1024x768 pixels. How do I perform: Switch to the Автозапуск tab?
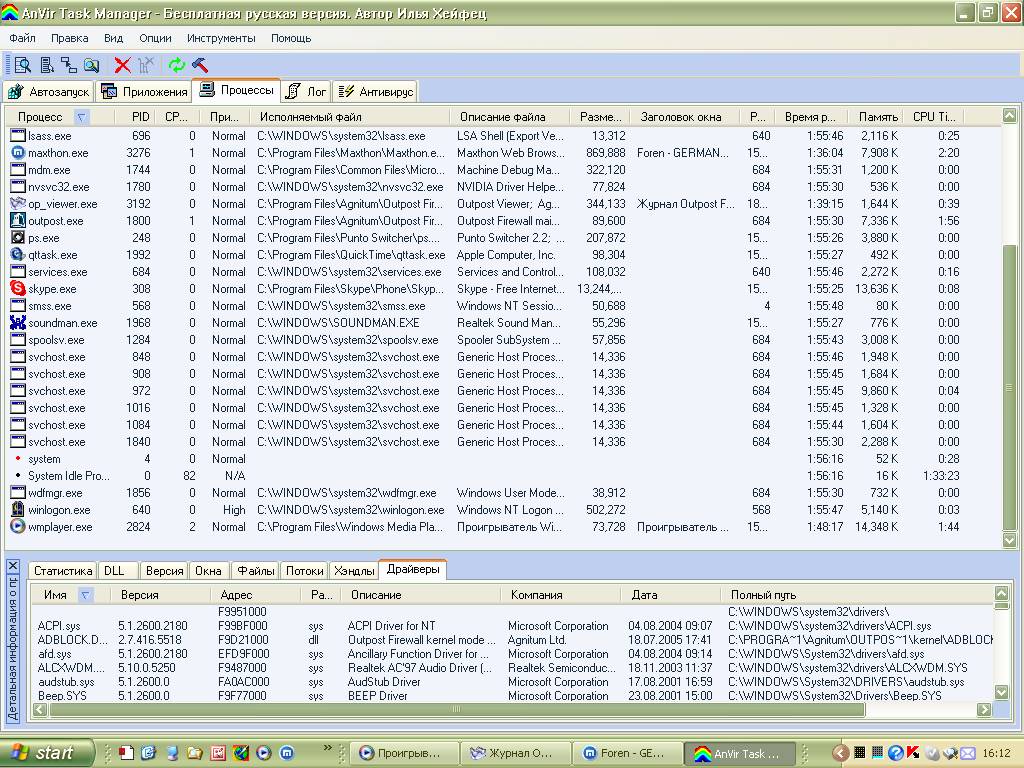click(49, 91)
